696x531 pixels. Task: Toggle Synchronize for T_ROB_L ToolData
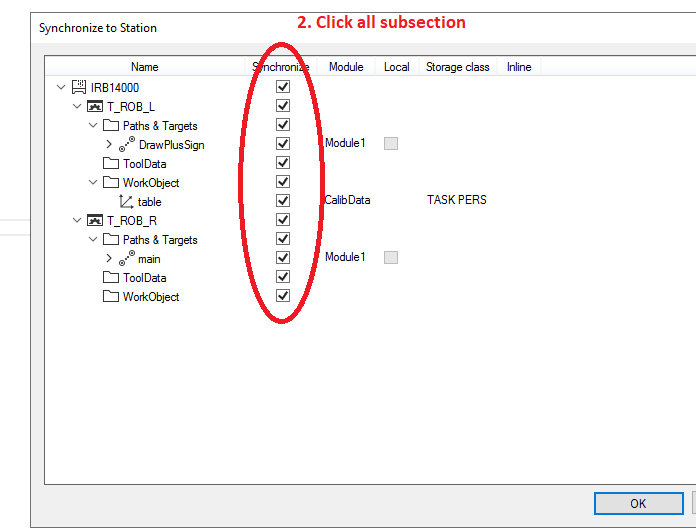tap(283, 162)
